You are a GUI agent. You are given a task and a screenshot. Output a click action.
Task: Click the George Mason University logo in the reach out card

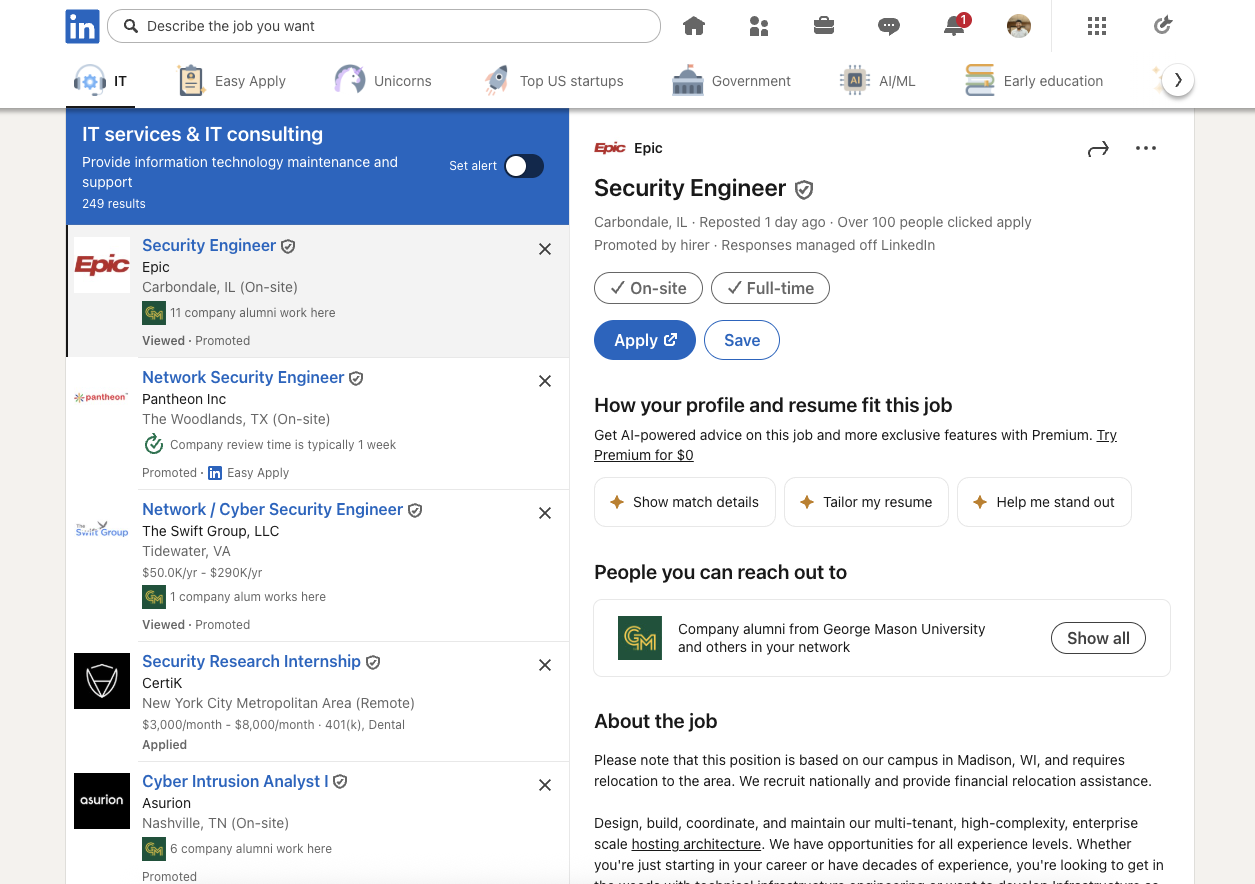pyautogui.click(x=640, y=638)
